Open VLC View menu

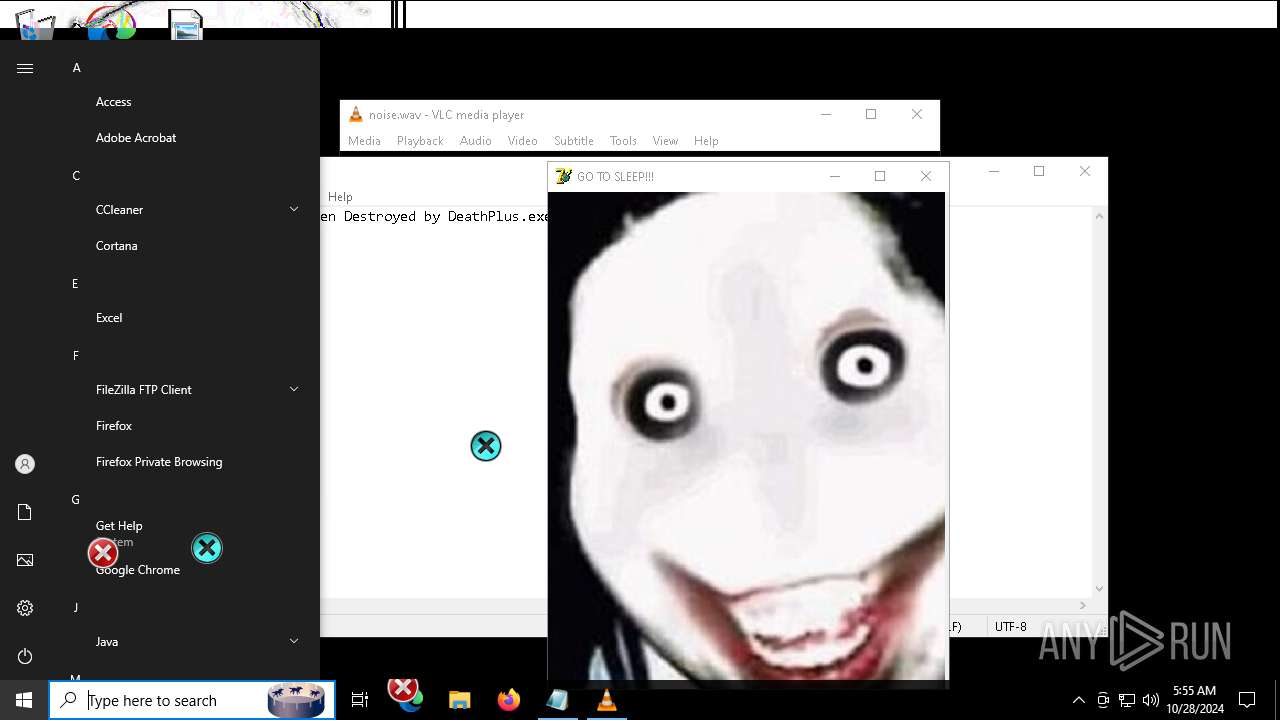pos(665,141)
